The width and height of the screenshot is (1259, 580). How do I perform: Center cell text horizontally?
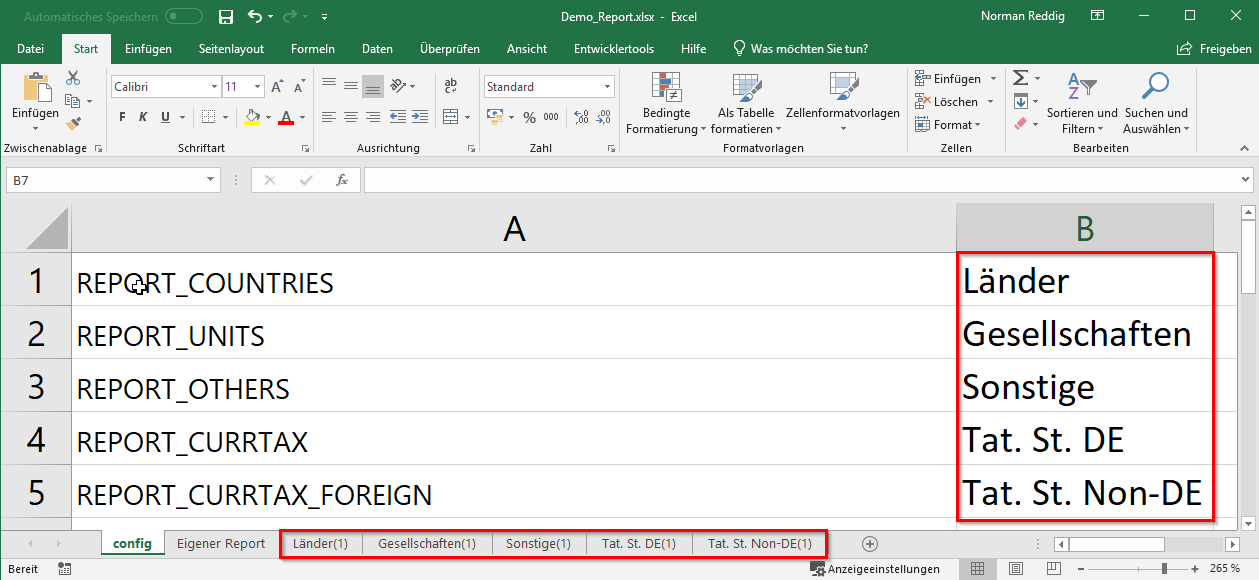pos(351,117)
